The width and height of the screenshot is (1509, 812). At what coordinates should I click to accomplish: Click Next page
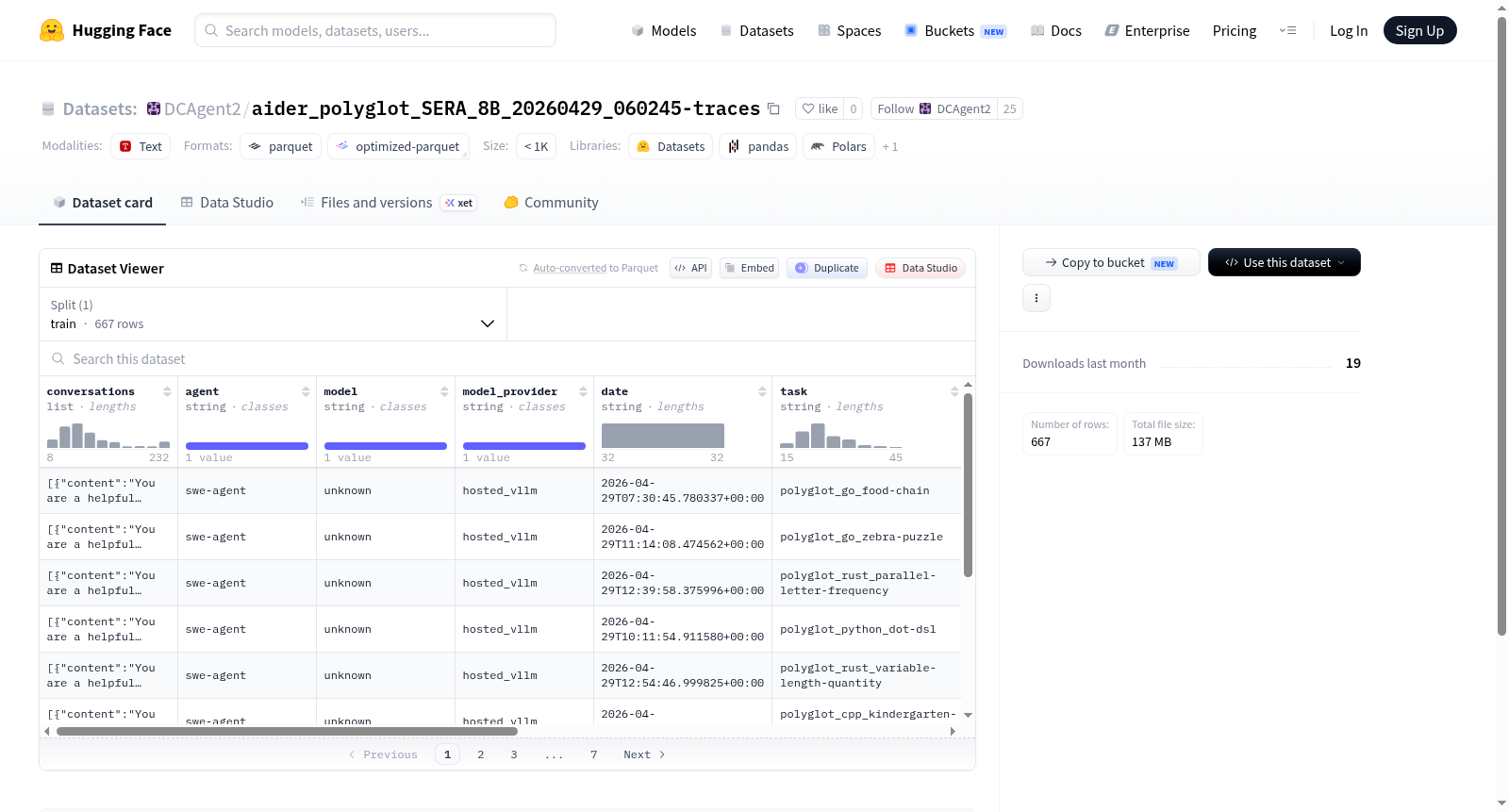coord(644,754)
